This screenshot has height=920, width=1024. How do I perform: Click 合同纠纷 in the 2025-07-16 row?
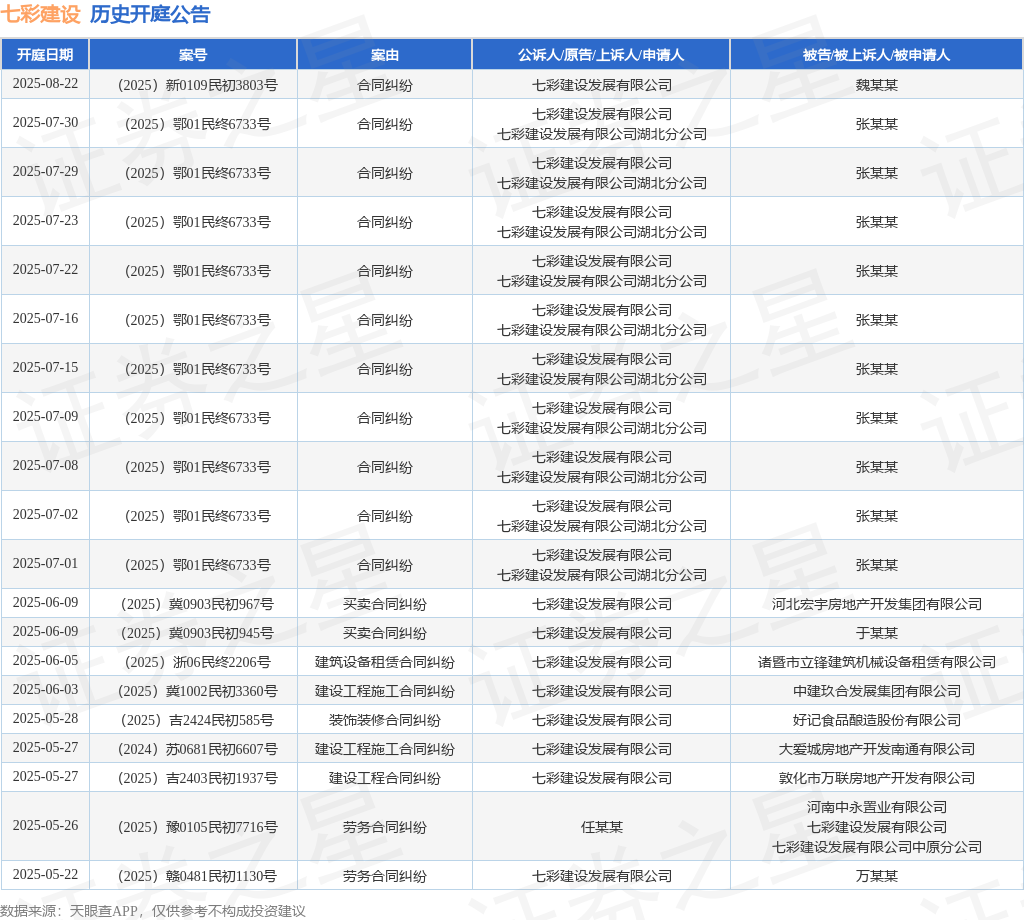[385, 320]
